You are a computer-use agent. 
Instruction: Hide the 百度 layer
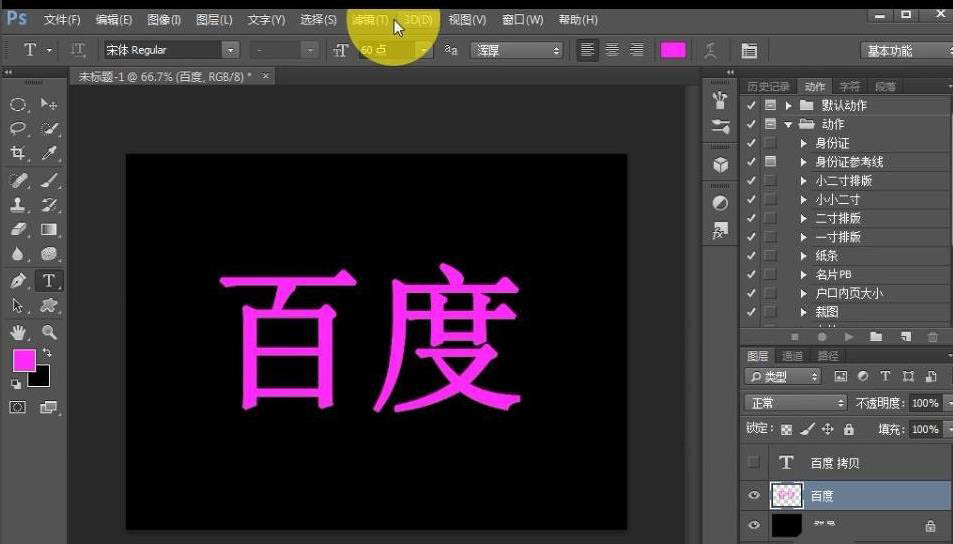pyautogui.click(x=754, y=495)
